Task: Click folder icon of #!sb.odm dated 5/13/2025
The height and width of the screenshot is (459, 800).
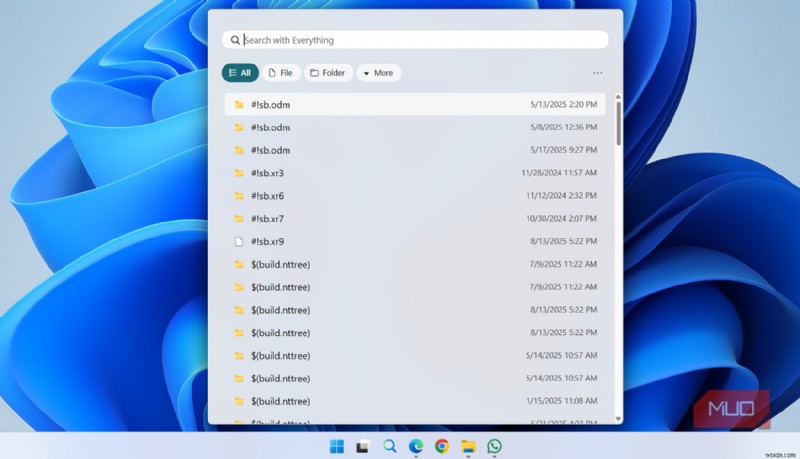Action: tap(239, 105)
